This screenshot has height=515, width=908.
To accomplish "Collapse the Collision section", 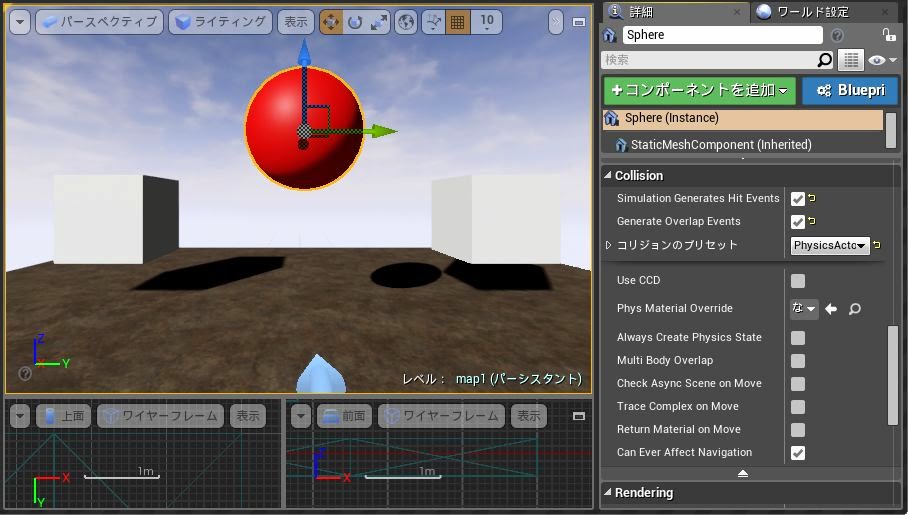I will point(608,176).
